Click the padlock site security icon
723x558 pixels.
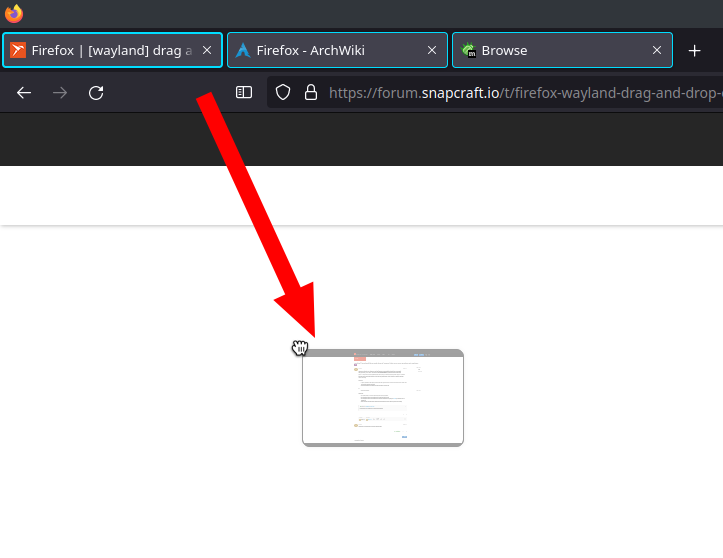tap(310, 93)
